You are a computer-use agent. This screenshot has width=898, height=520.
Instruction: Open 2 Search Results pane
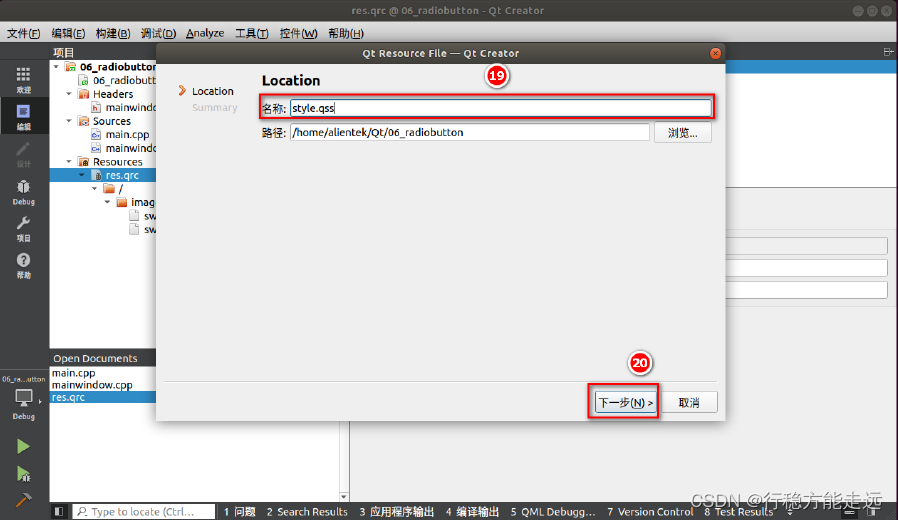307,511
